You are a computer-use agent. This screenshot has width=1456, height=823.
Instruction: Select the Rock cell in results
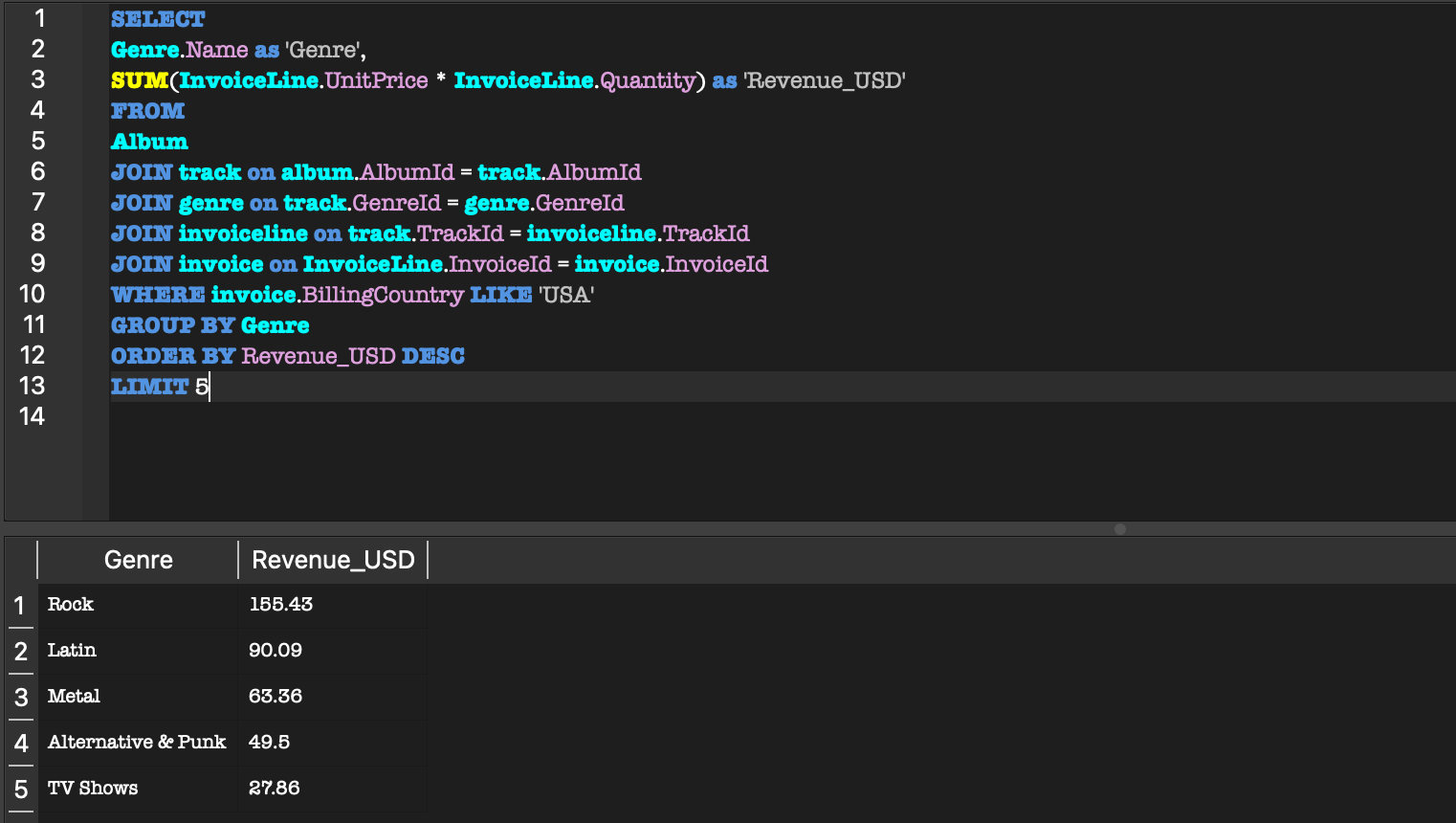(138, 605)
